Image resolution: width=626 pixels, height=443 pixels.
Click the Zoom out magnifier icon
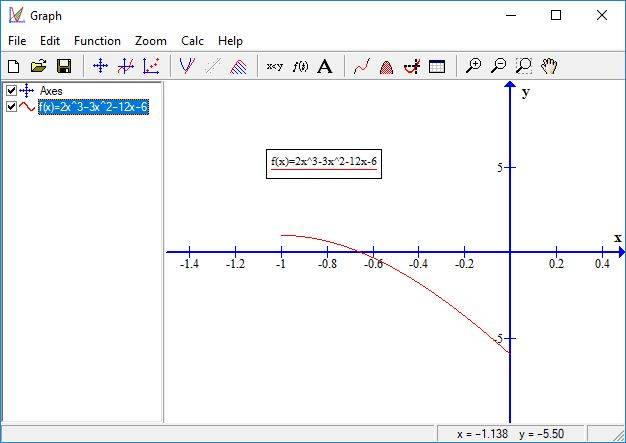click(x=498, y=67)
